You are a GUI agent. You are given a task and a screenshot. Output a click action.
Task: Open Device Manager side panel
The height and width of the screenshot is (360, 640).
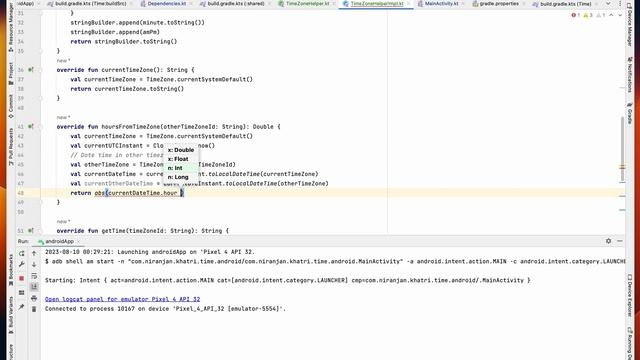point(630,24)
